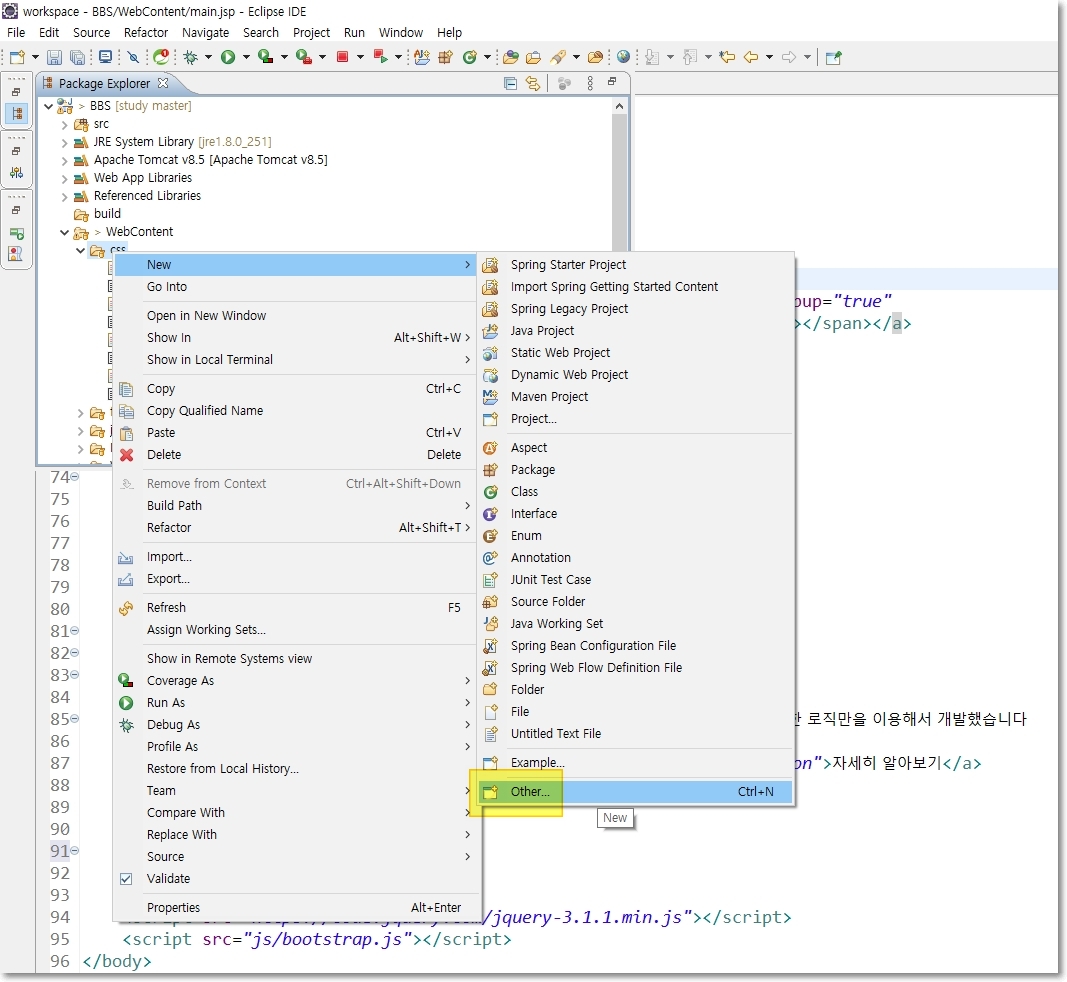Click Go Into in context menu
Viewport: 1067px width, 982px height.
click(295, 287)
